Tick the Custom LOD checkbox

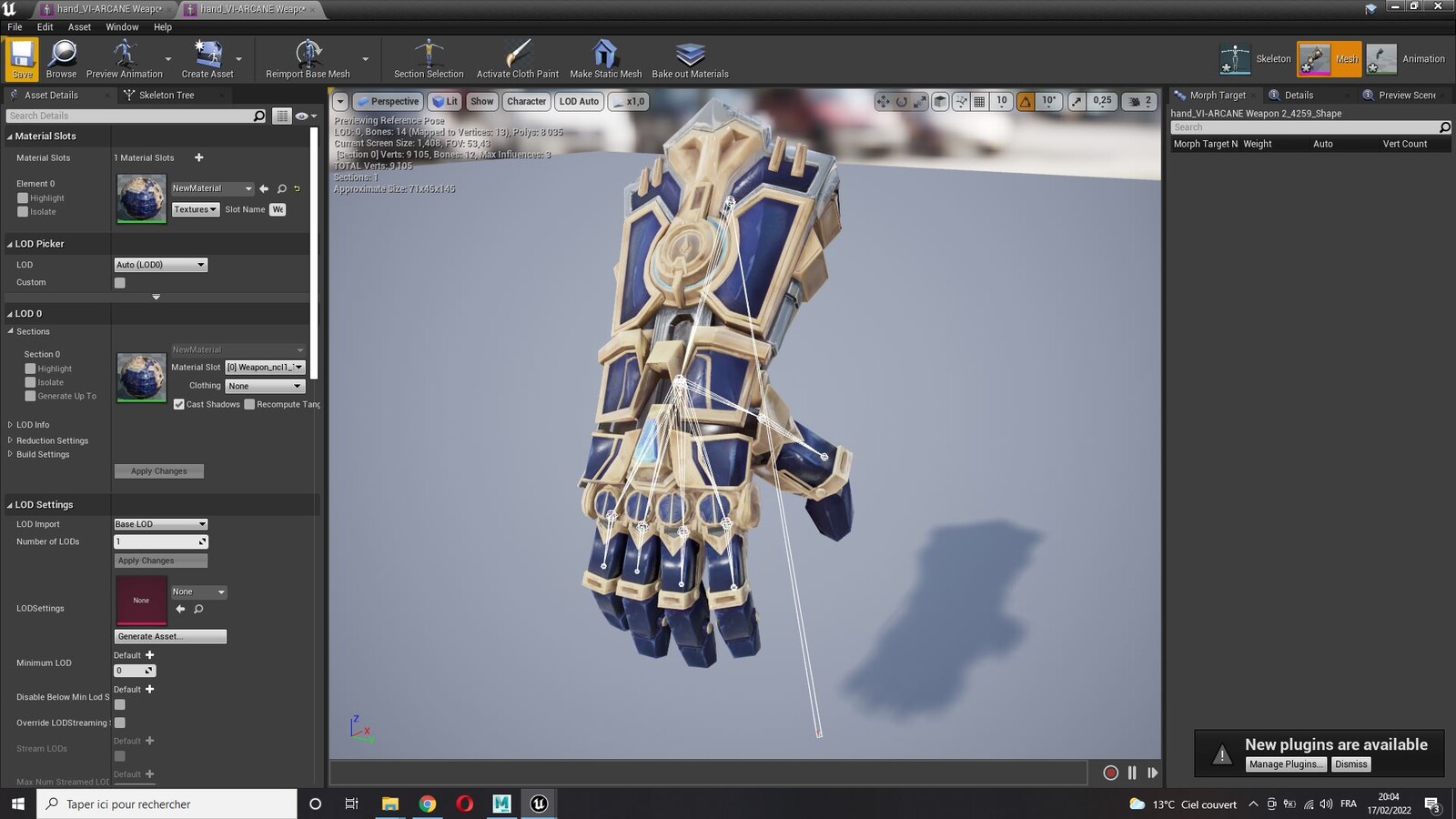click(119, 282)
